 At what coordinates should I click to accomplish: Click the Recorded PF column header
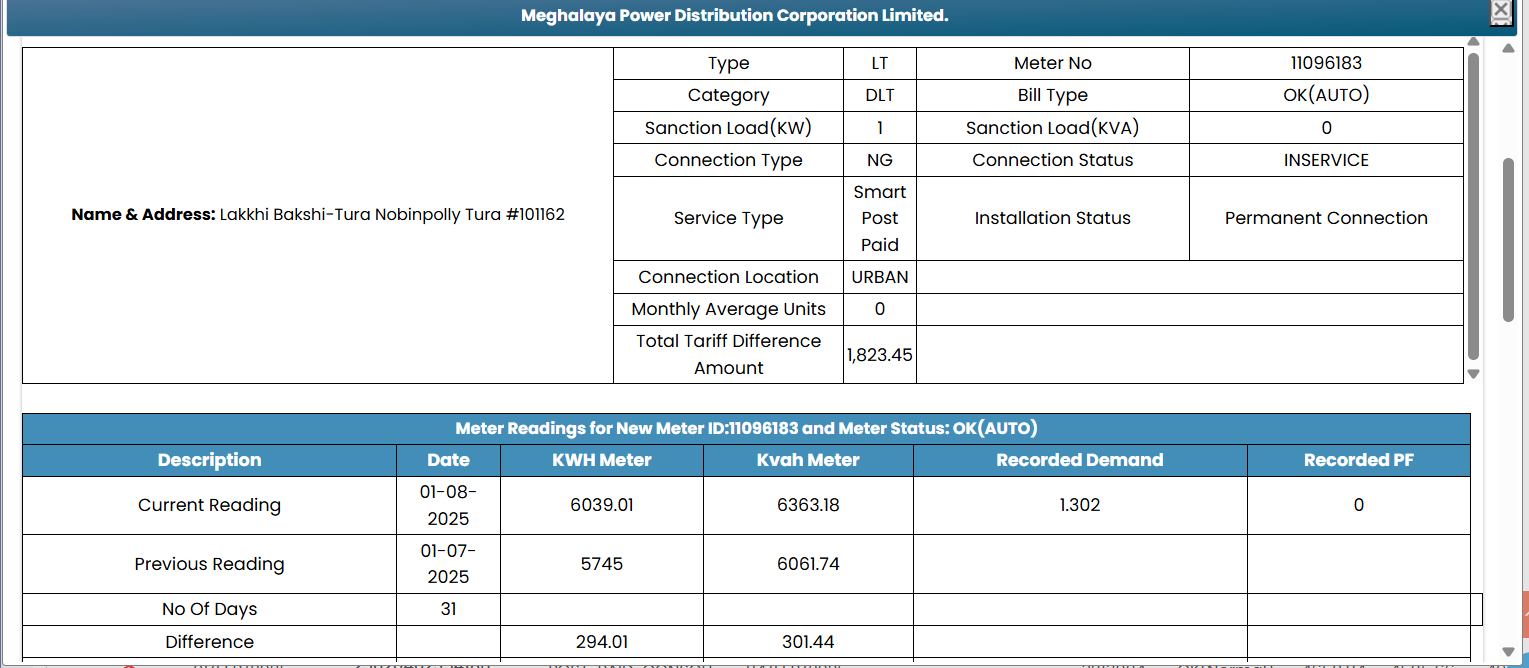(x=1359, y=460)
